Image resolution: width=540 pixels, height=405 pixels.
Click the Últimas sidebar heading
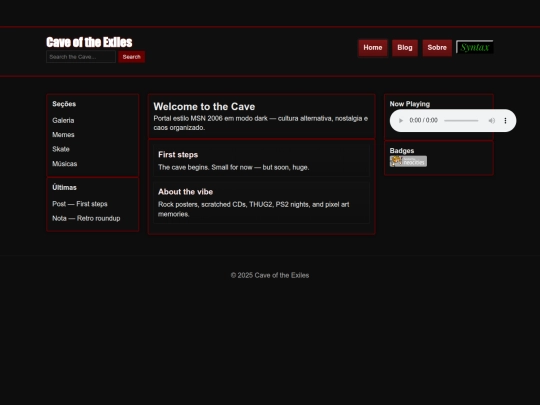pos(64,187)
